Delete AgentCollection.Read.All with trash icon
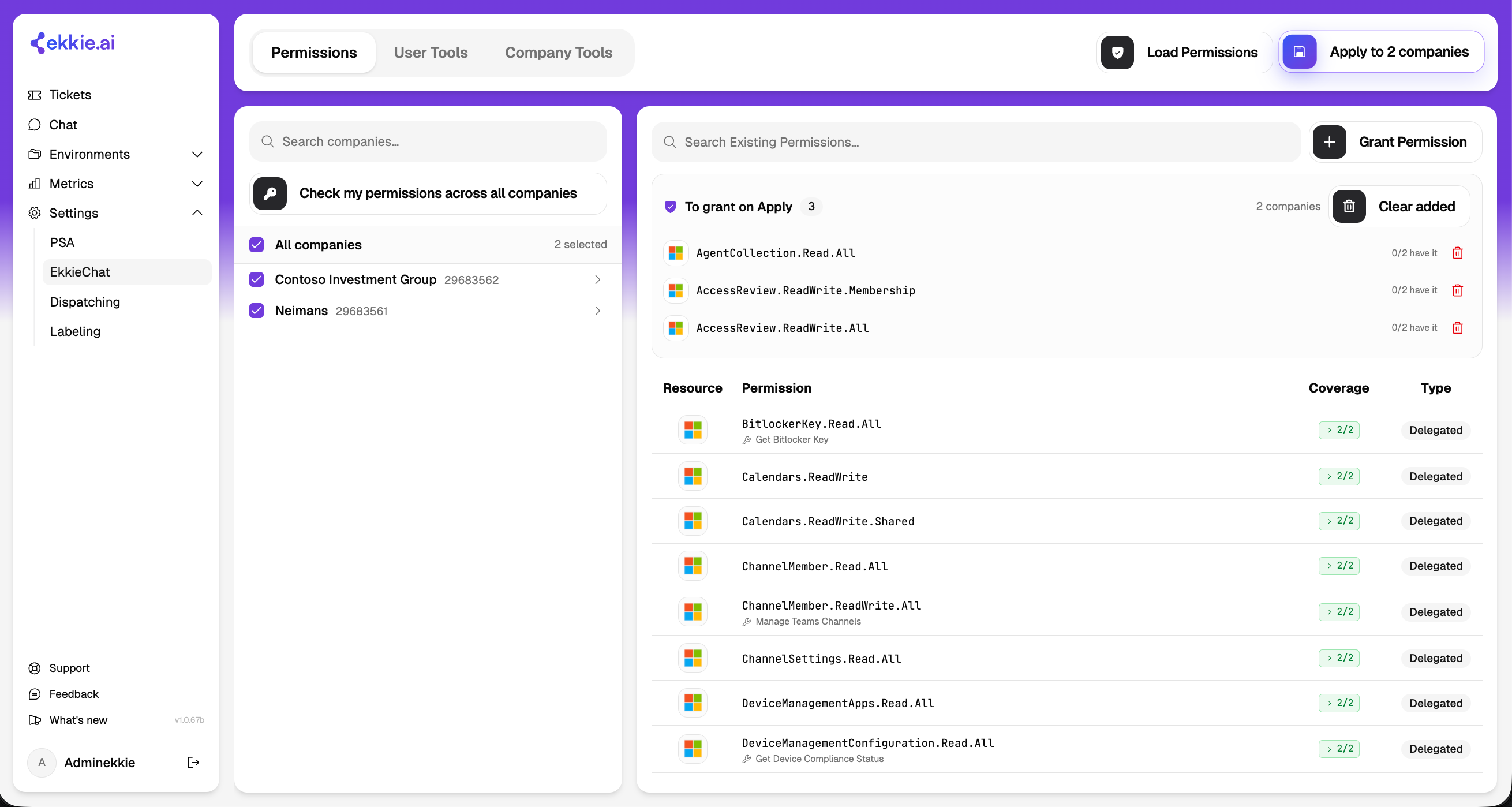 tap(1457, 253)
